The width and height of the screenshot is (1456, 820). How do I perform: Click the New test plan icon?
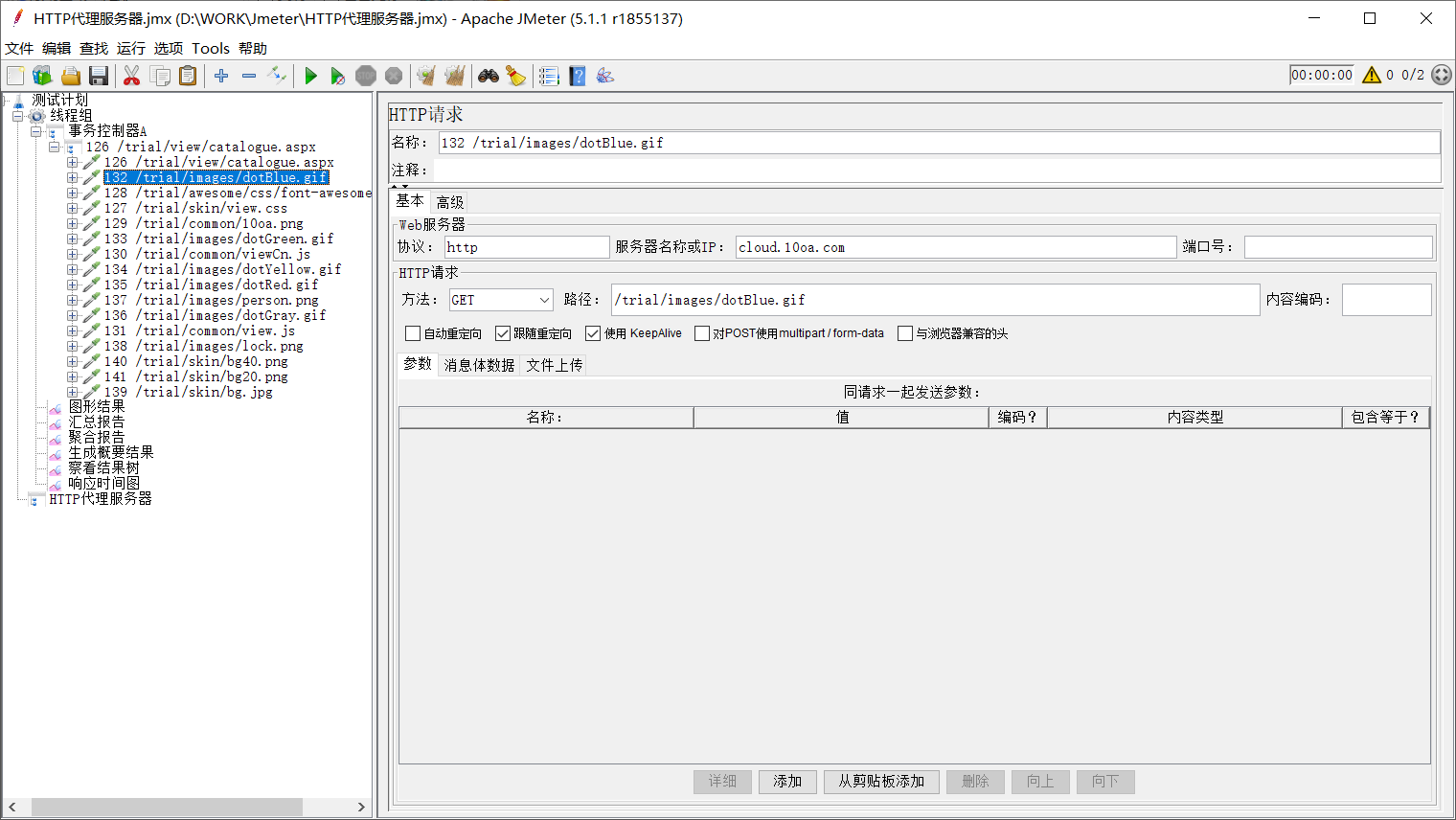[x=15, y=76]
